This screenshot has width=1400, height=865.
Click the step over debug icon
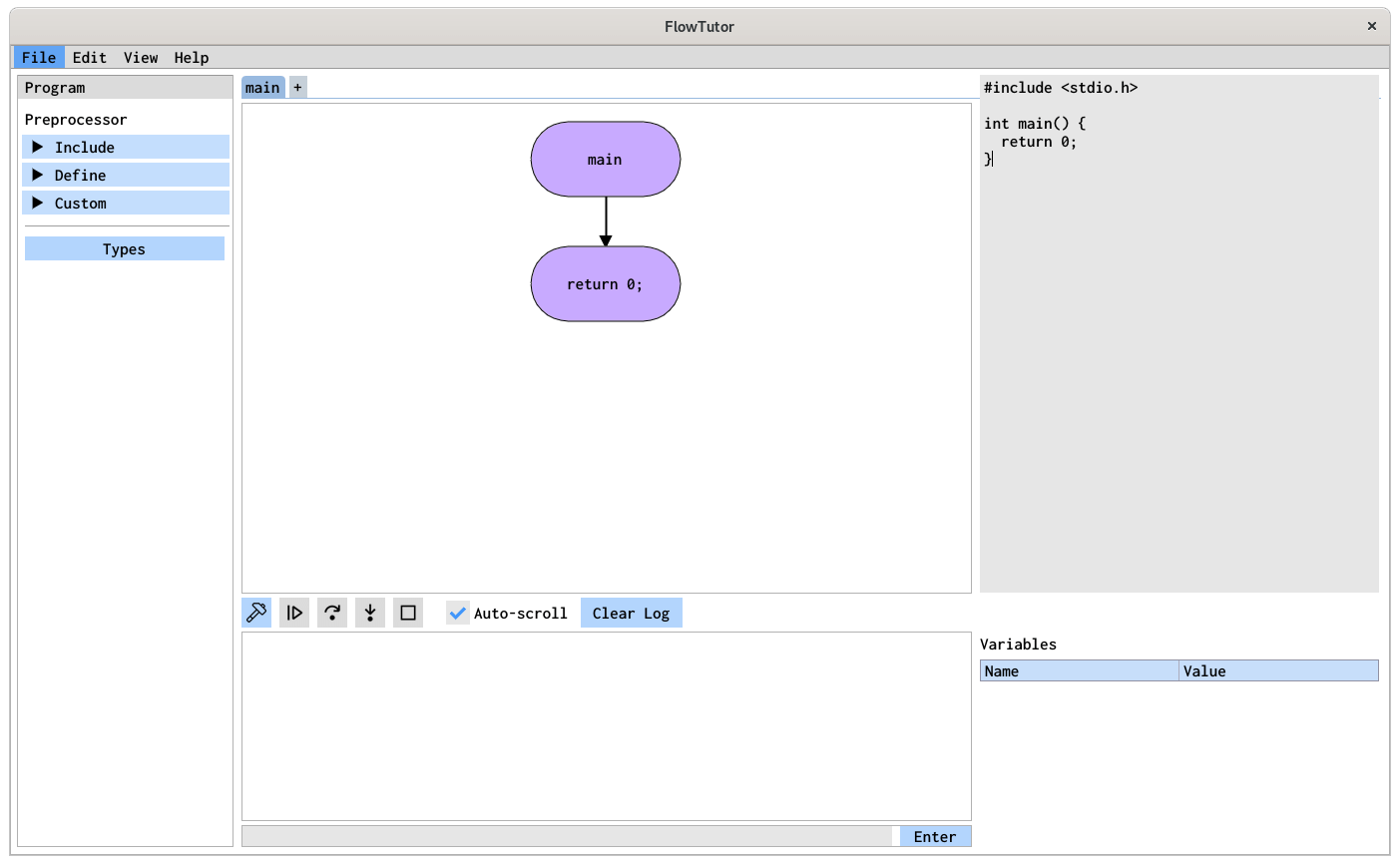[x=332, y=613]
